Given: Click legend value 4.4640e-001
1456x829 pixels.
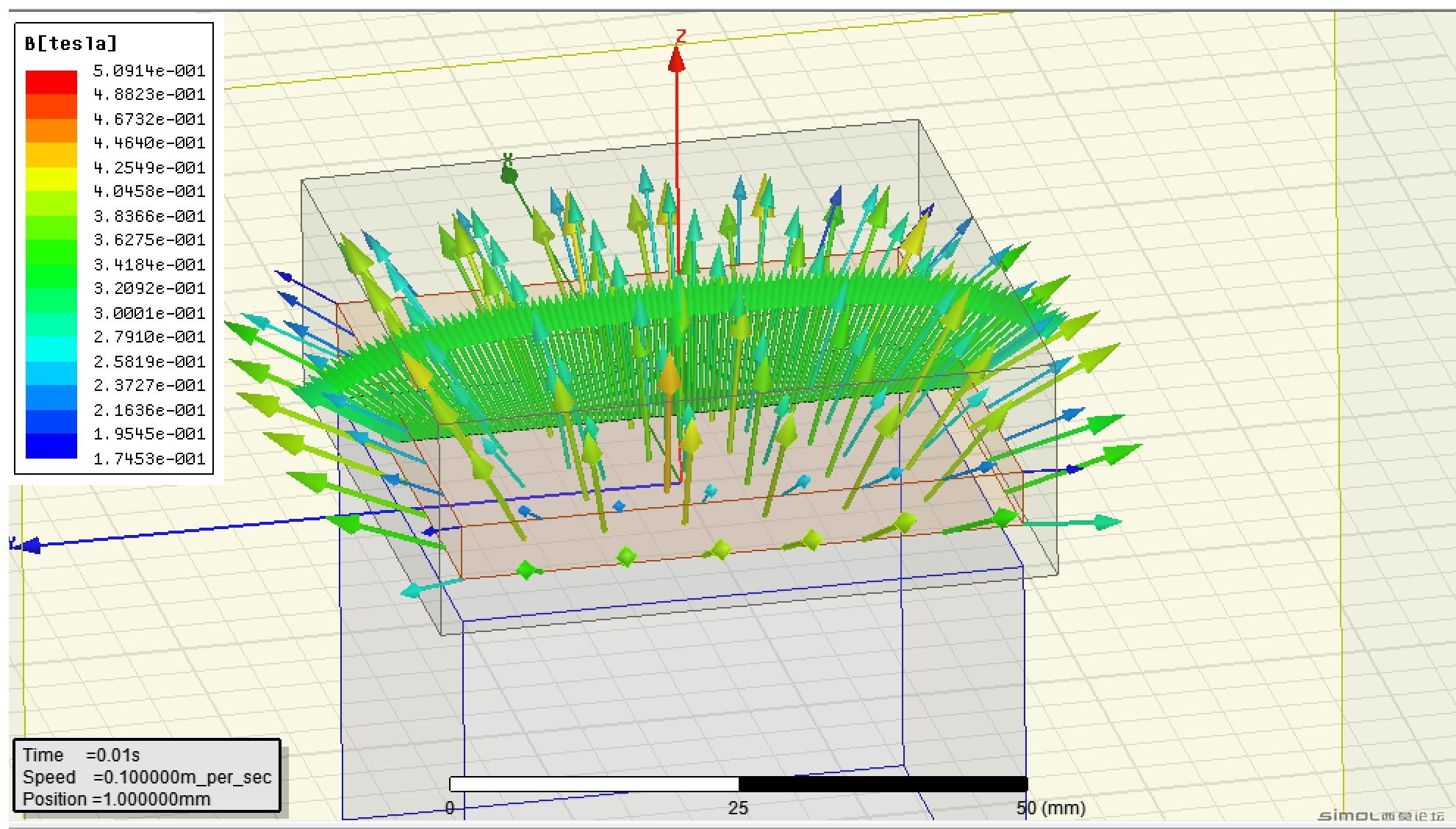Looking at the screenshot, I should [x=149, y=143].
